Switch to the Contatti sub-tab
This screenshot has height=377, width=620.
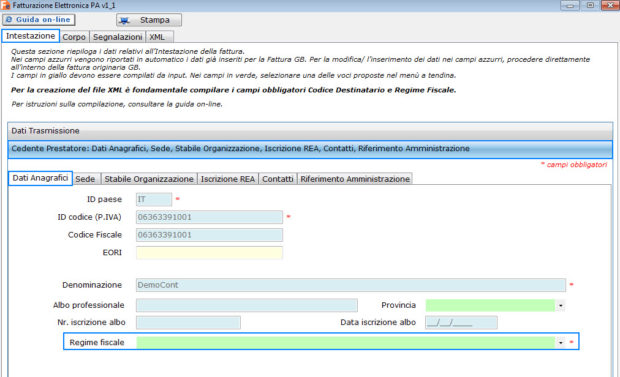point(278,179)
